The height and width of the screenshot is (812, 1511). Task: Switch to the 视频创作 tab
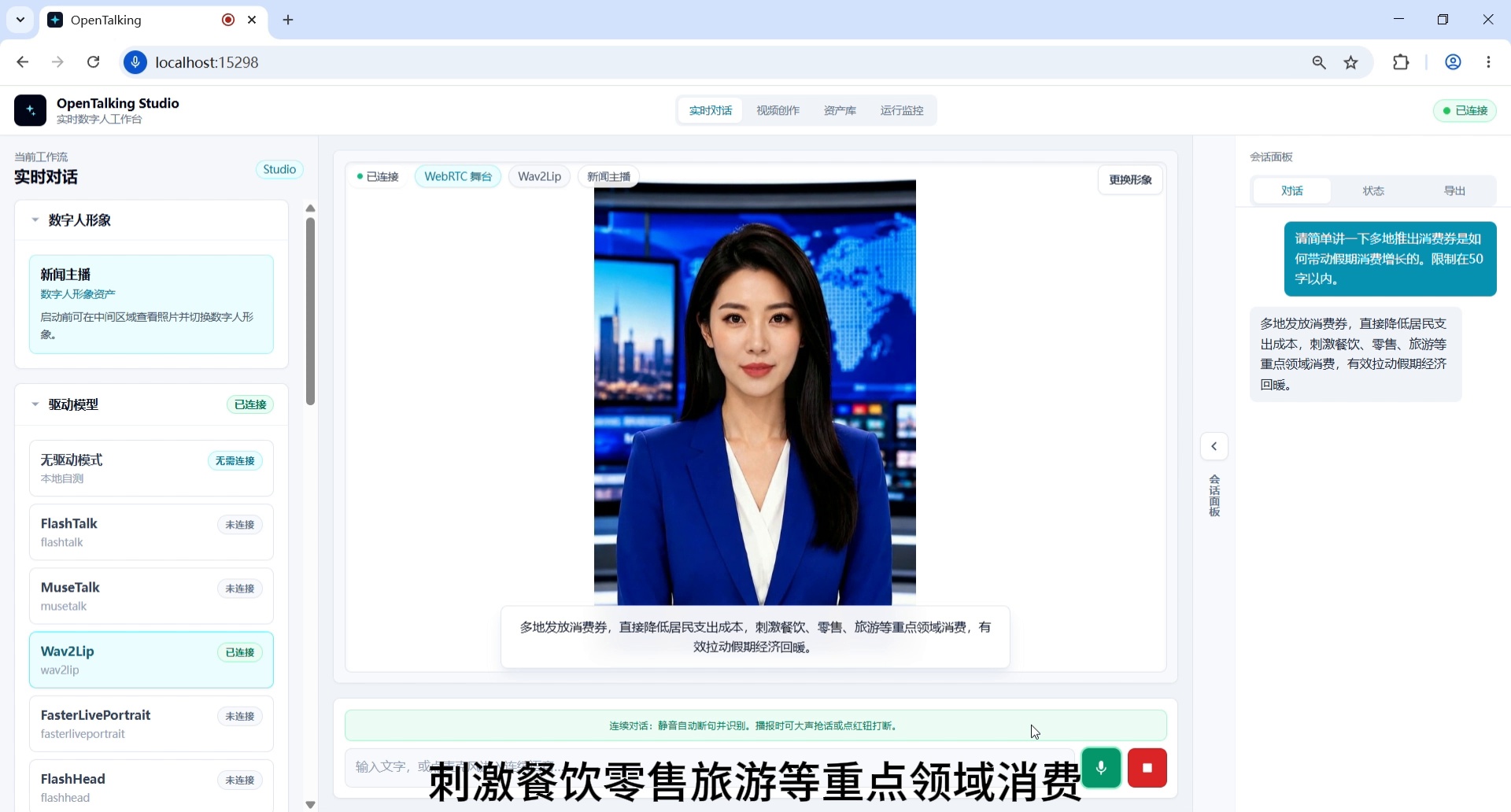pyautogui.click(x=778, y=110)
